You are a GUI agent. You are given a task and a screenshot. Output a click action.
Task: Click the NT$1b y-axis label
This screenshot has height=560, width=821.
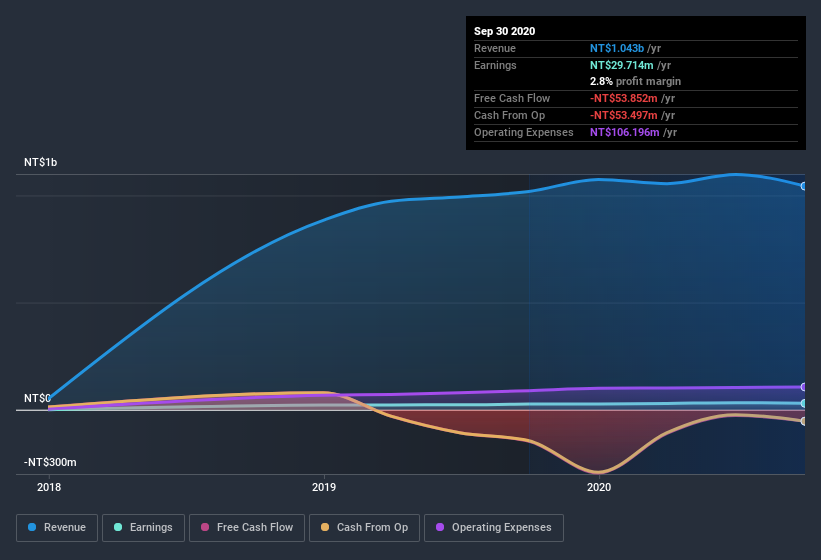point(40,162)
